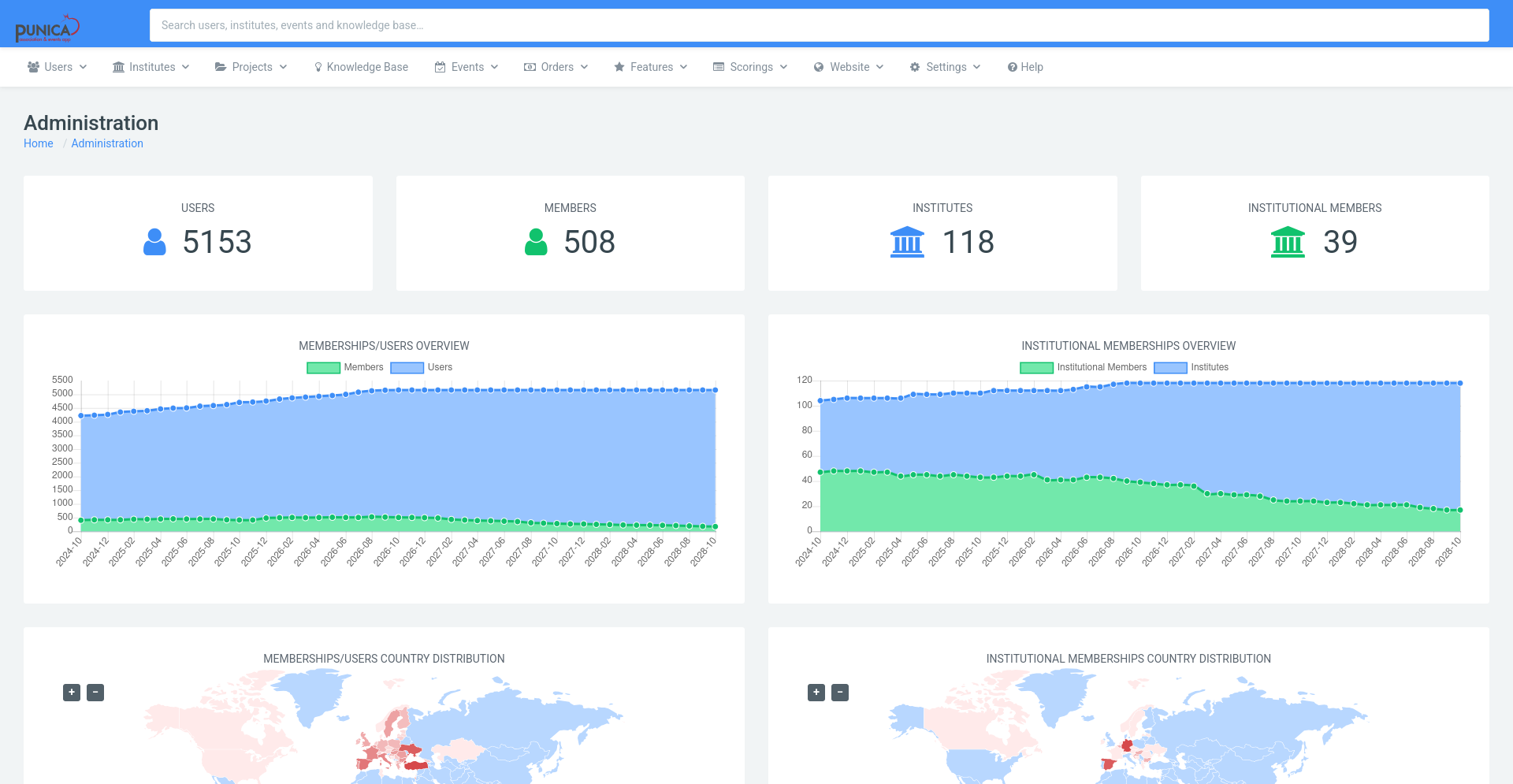The height and width of the screenshot is (784, 1513).
Task: Click the Website globe icon
Action: pos(819,67)
